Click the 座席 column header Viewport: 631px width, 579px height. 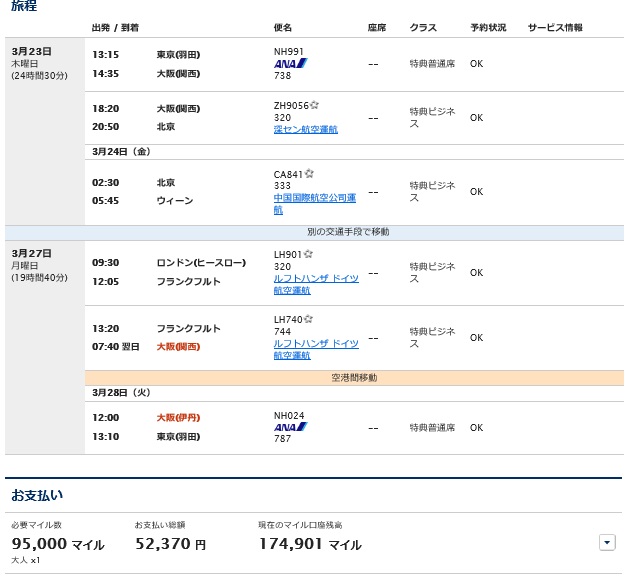click(x=377, y=28)
